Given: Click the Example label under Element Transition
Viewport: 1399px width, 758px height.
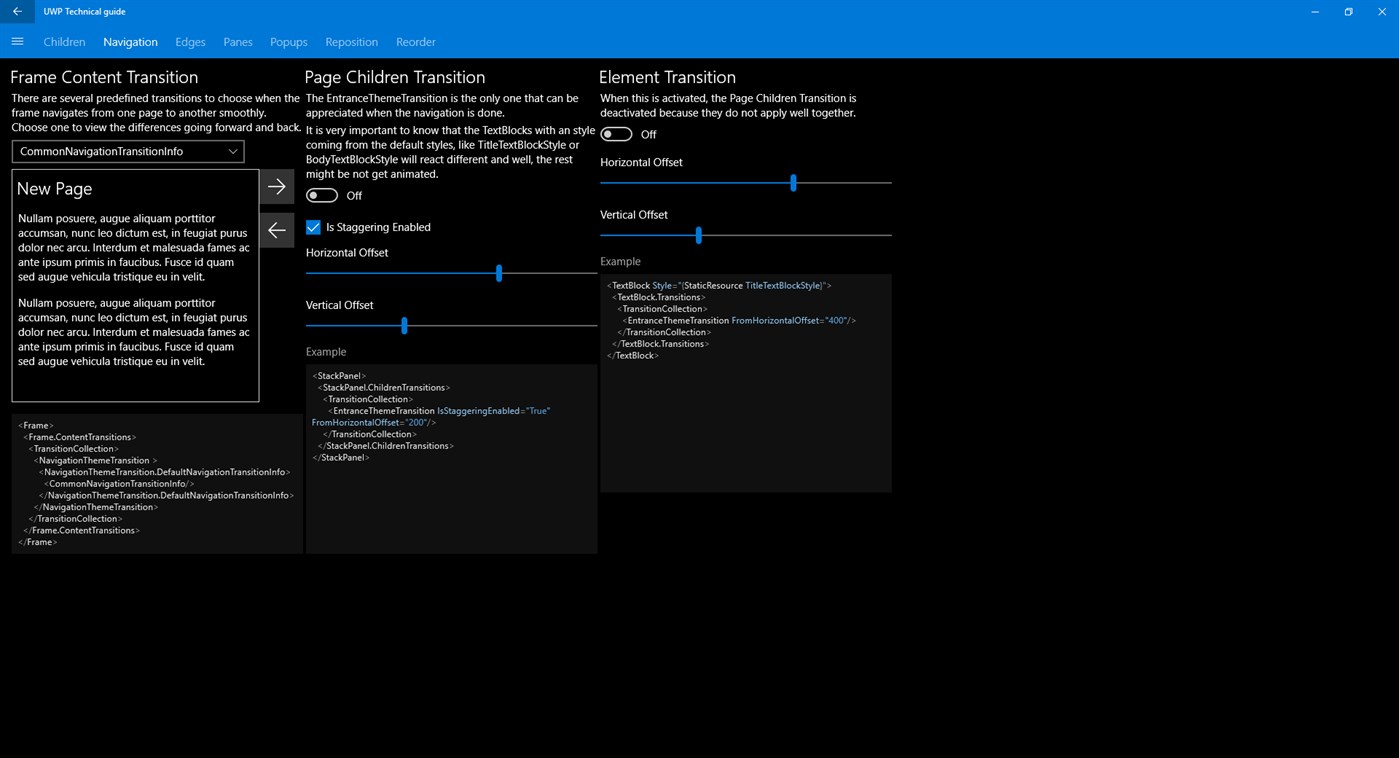Looking at the screenshot, I should 620,261.
